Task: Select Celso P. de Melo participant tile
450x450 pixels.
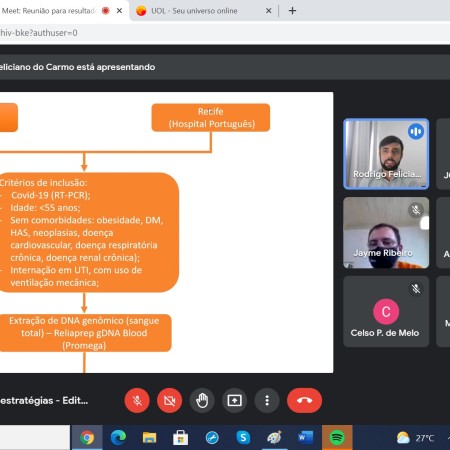Action: pos(386,311)
